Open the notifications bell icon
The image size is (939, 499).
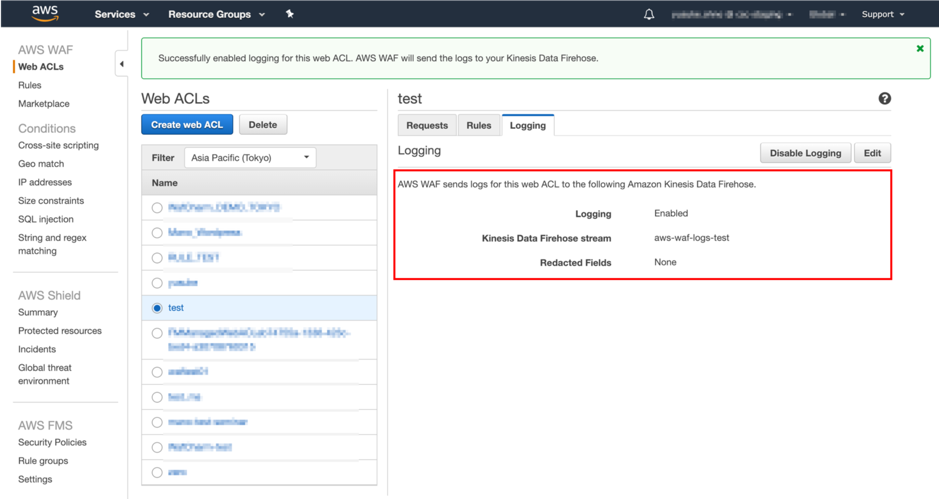(649, 14)
